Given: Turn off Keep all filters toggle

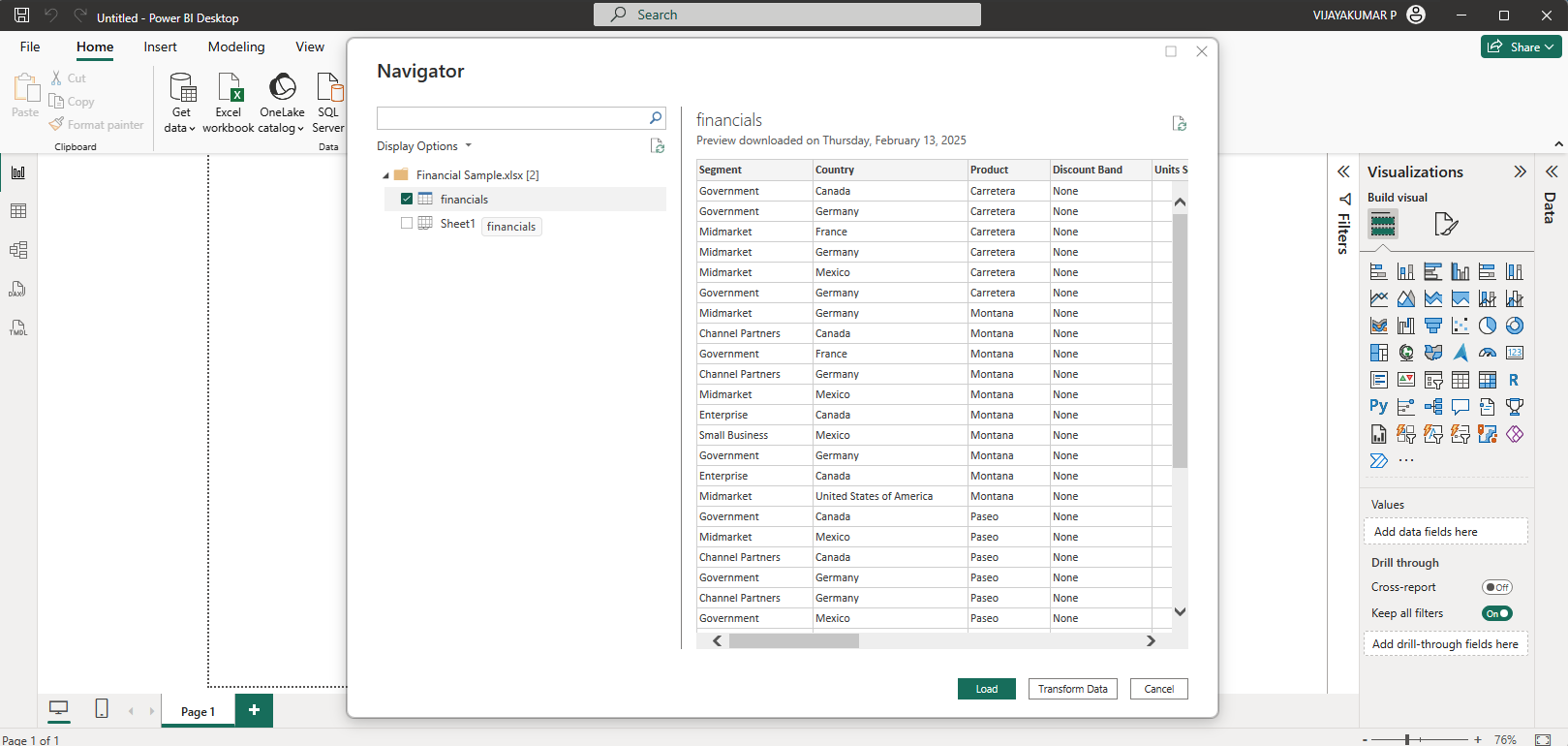Looking at the screenshot, I should tap(1496, 613).
